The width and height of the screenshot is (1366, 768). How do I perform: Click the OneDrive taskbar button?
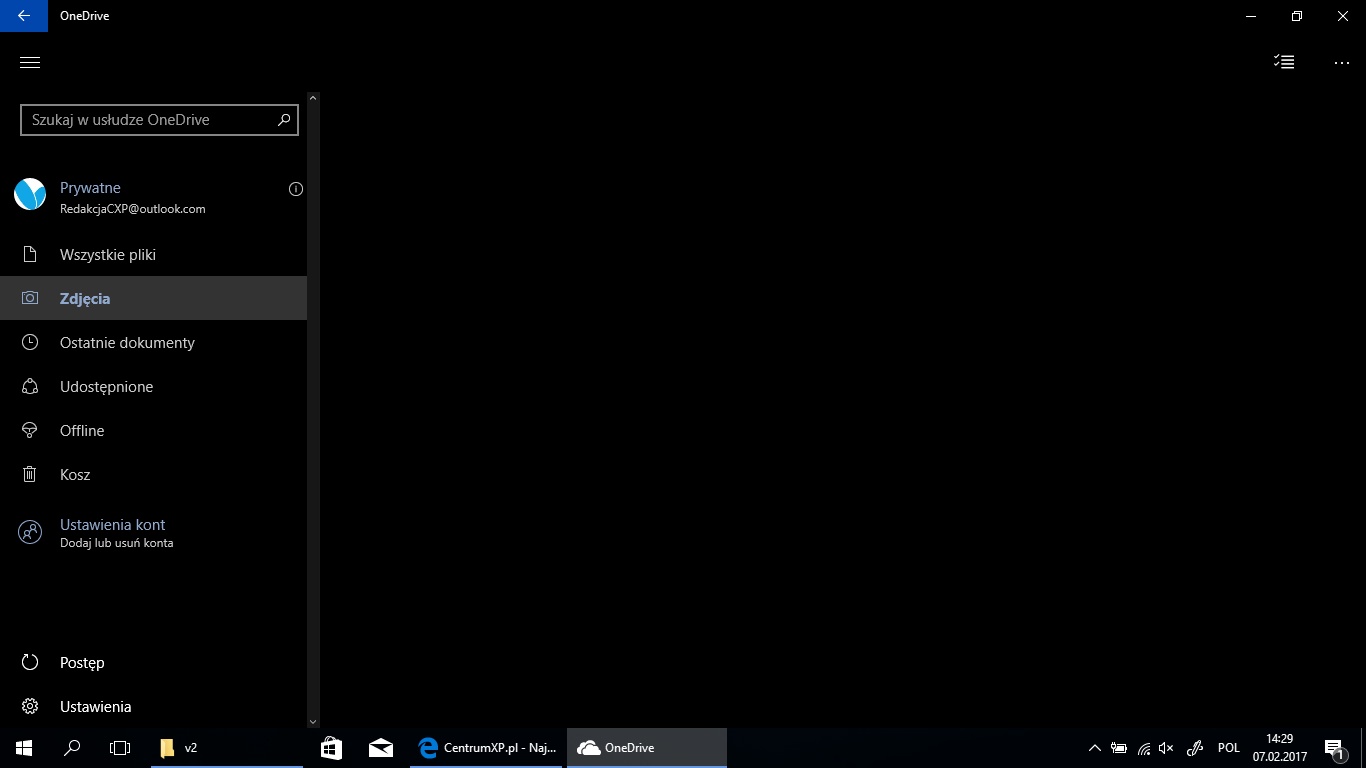coord(647,748)
